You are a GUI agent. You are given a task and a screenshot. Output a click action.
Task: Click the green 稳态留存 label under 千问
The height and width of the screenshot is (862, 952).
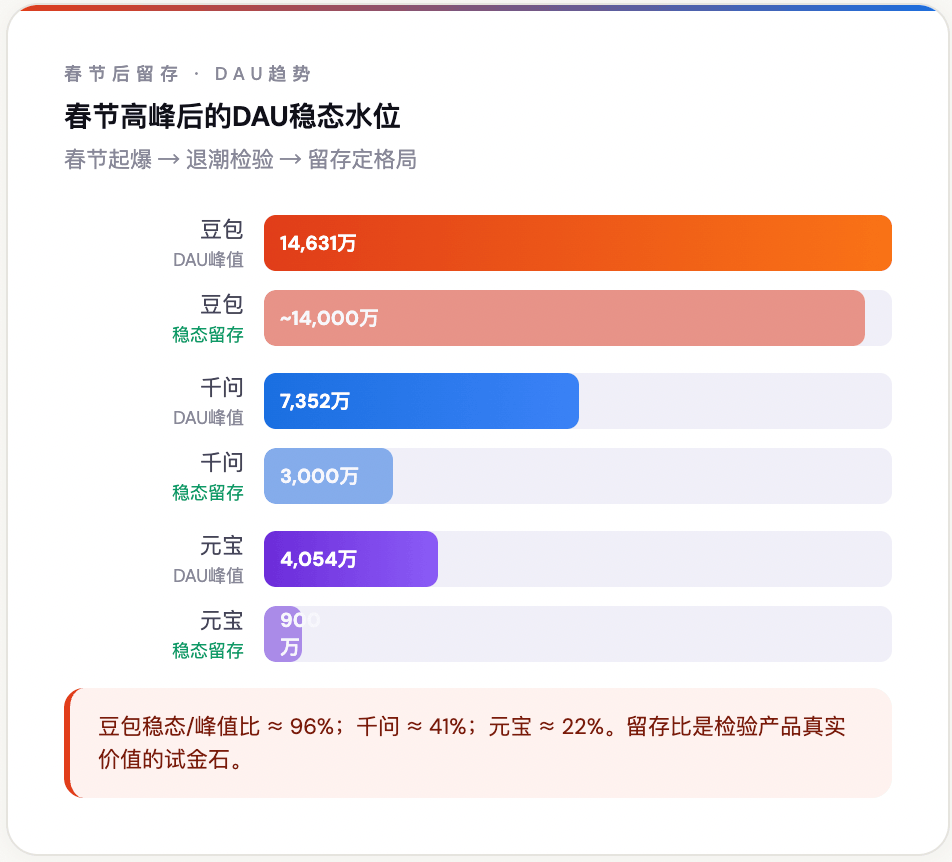(208, 492)
